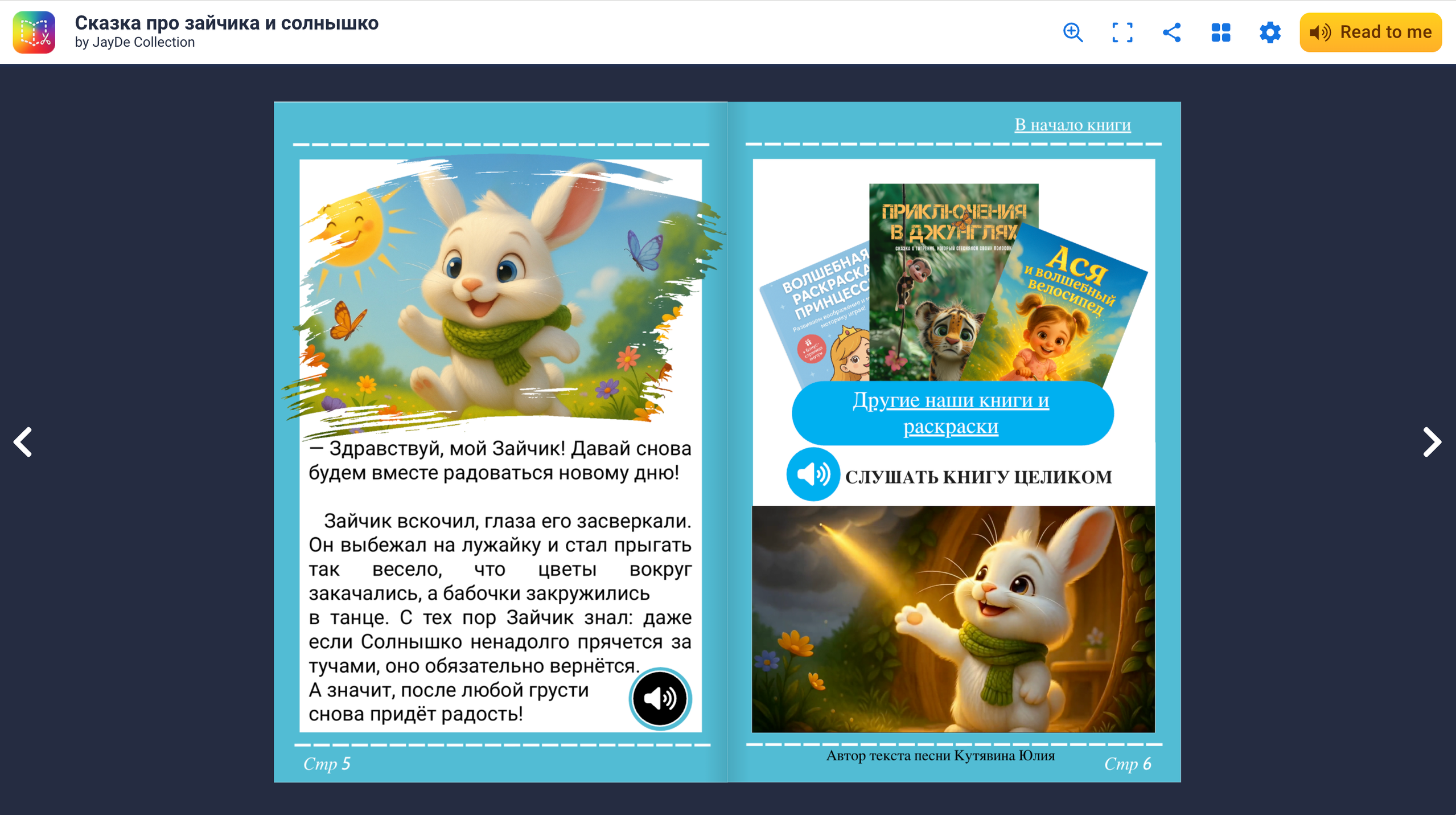The image size is (1456, 815).
Task: Click the 'СЛУШАТЬ КНИГУ ЦЕЛИКОМ' label
Action: click(978, 477)
